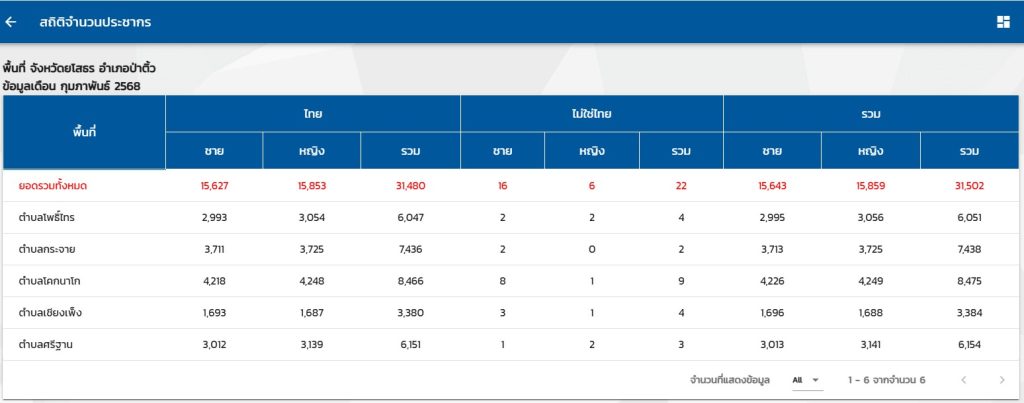Click the Thai total cell 31,480

[x=410, y=186]
